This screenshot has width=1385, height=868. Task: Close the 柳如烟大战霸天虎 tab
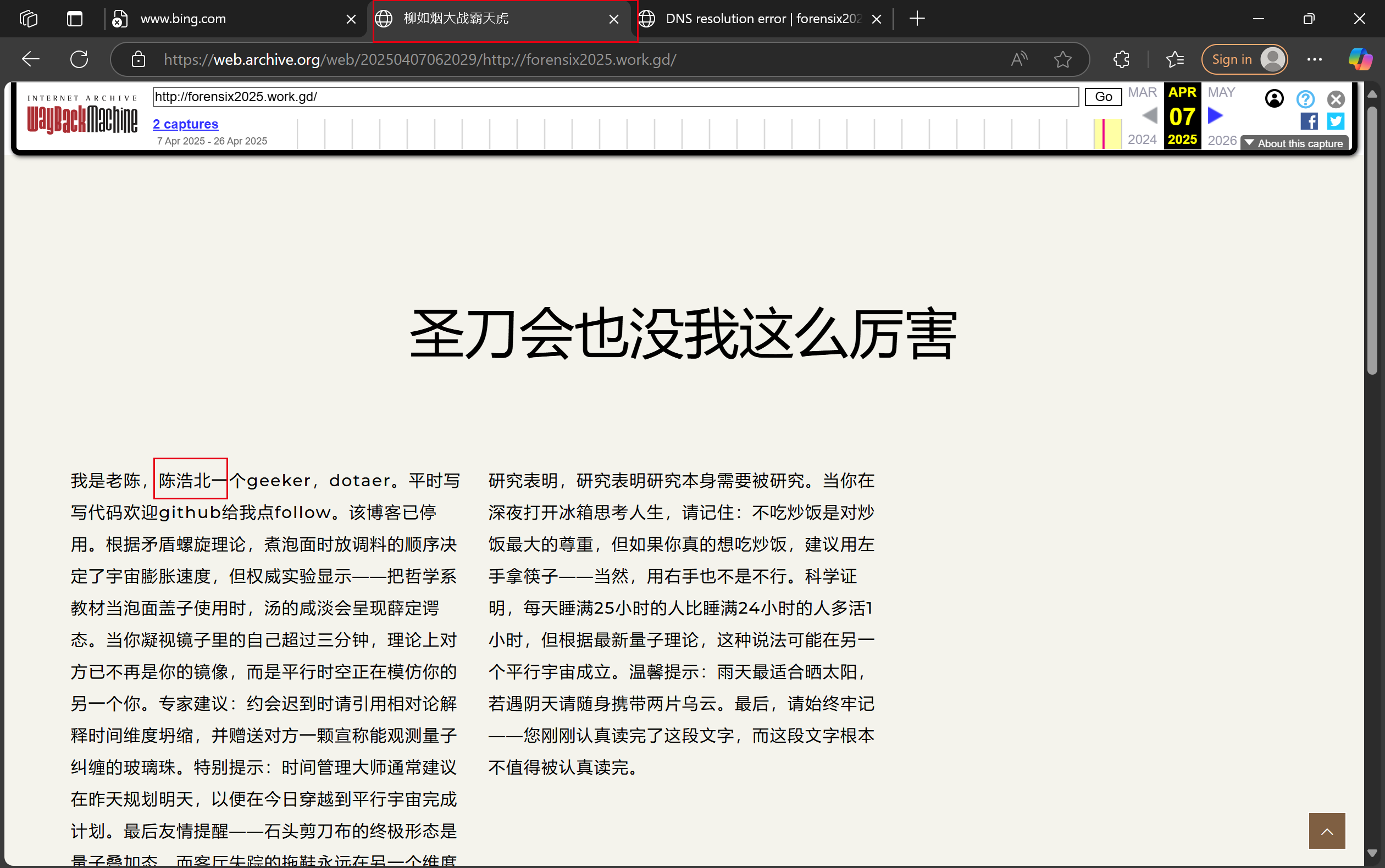(x=613, y=19)
